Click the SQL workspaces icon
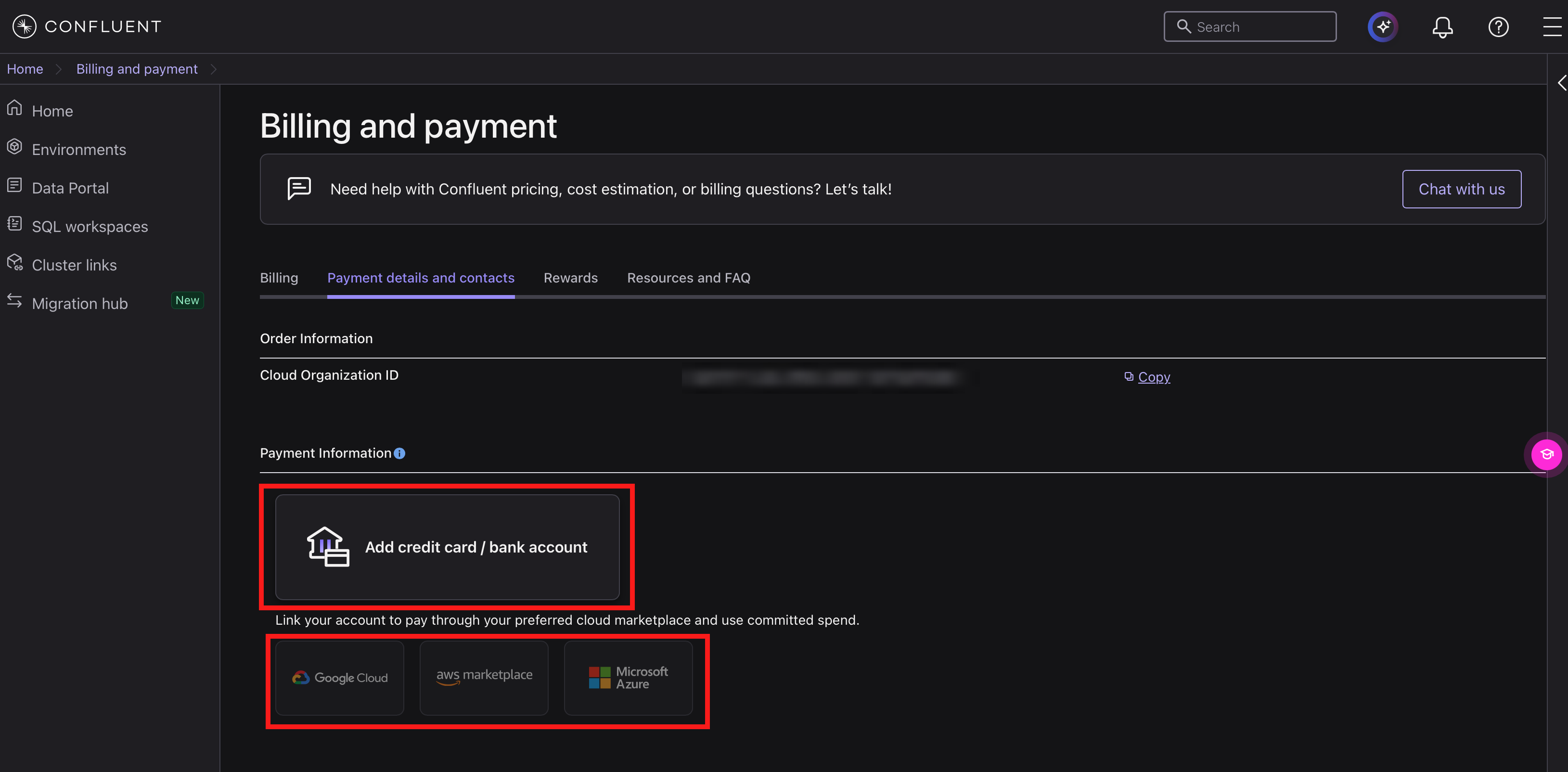The height and width of the screenshot is (772, 1568). [x=14, y=223]
